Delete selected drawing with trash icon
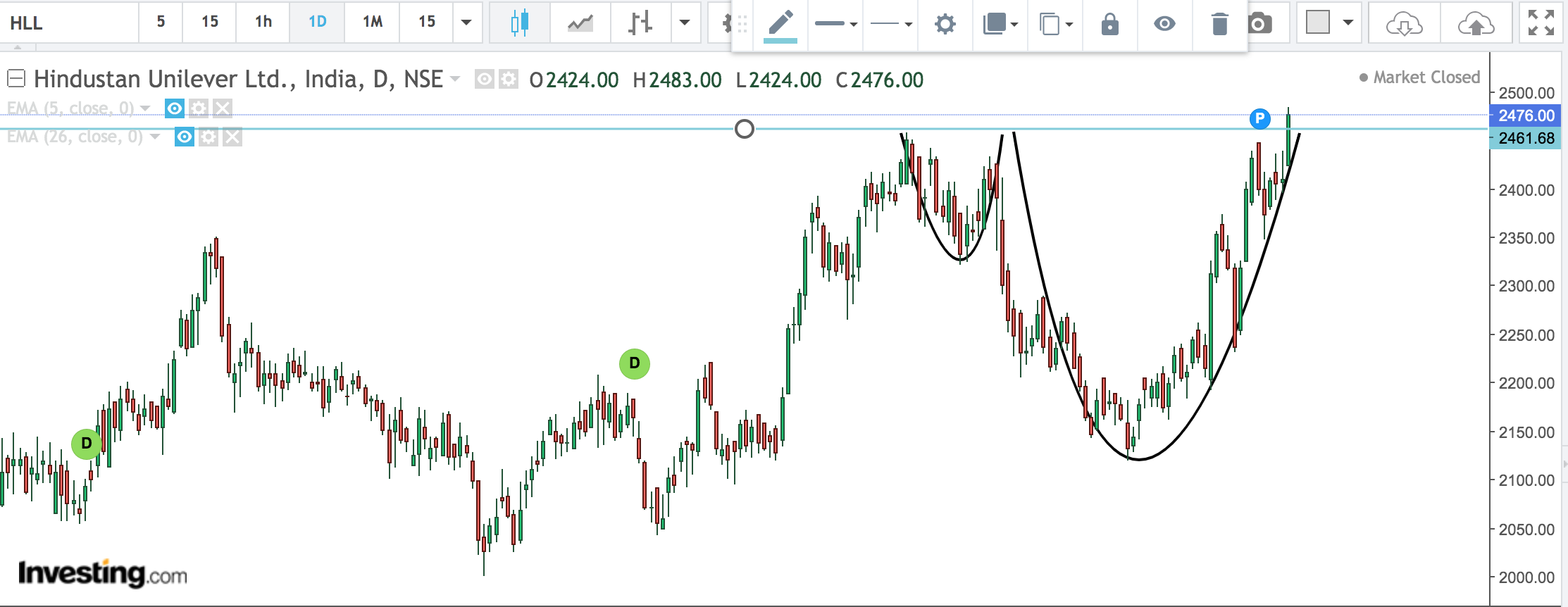This screenshot has width=1568, height=607. point(1219,25)
